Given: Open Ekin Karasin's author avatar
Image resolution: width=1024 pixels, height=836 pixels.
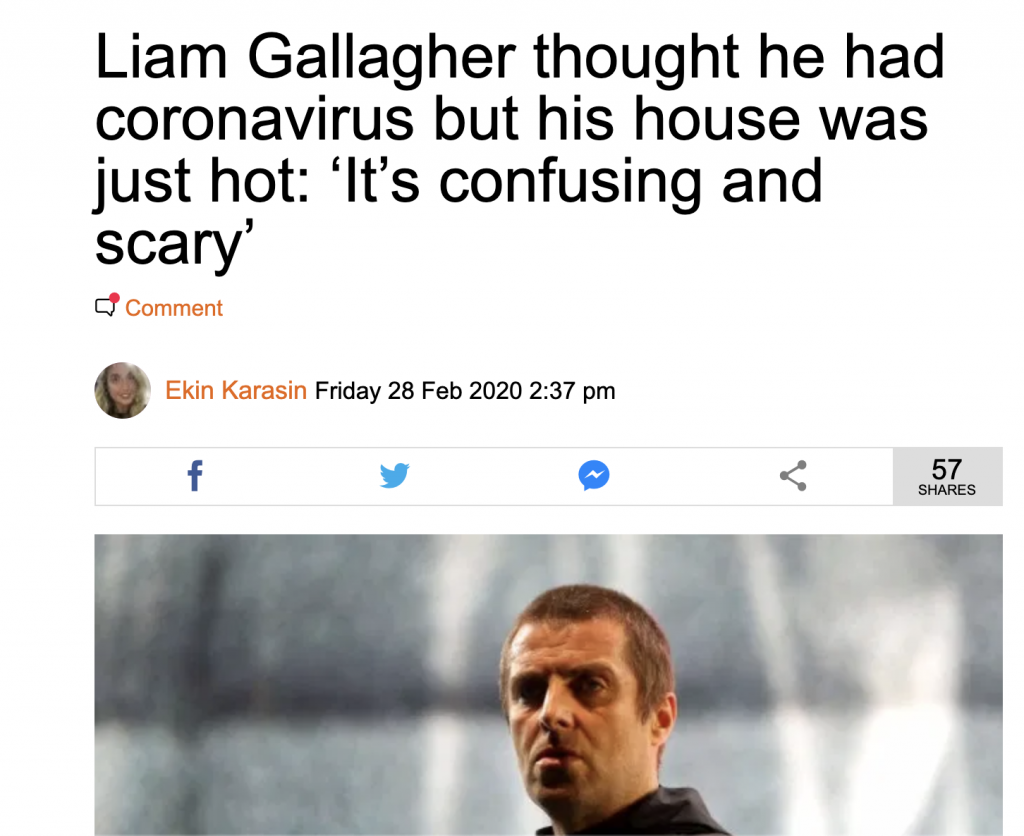Looking at the screenshot, I should pos(122,391).
